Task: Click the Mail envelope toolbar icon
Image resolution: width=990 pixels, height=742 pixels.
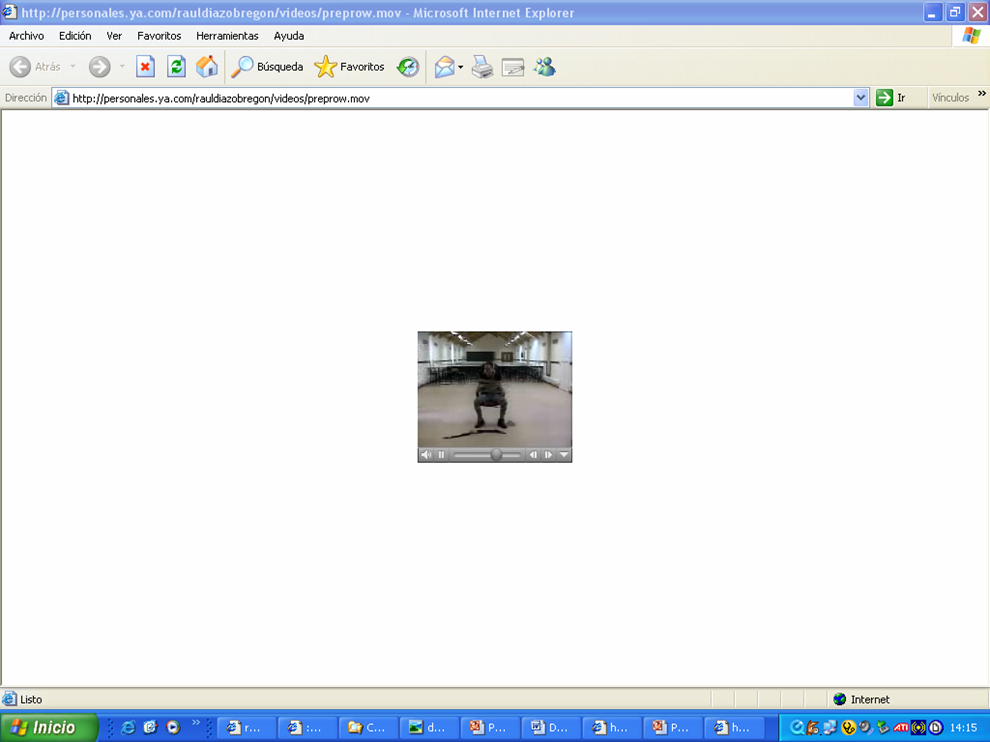Action: 443,67
